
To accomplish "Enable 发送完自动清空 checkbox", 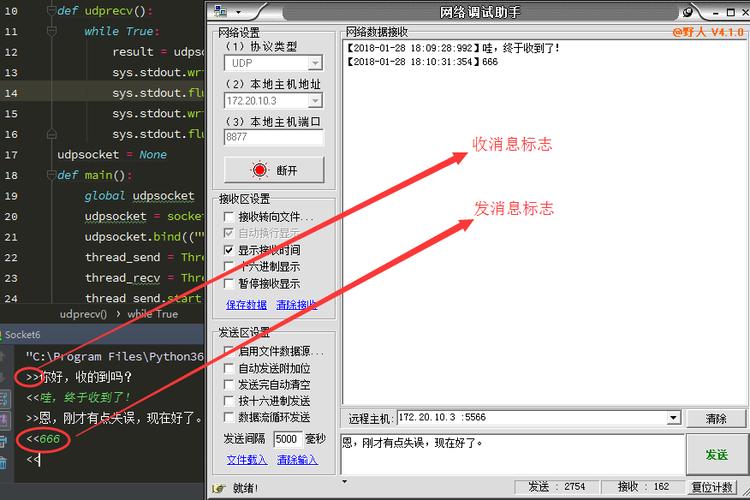I will [229, 385].
